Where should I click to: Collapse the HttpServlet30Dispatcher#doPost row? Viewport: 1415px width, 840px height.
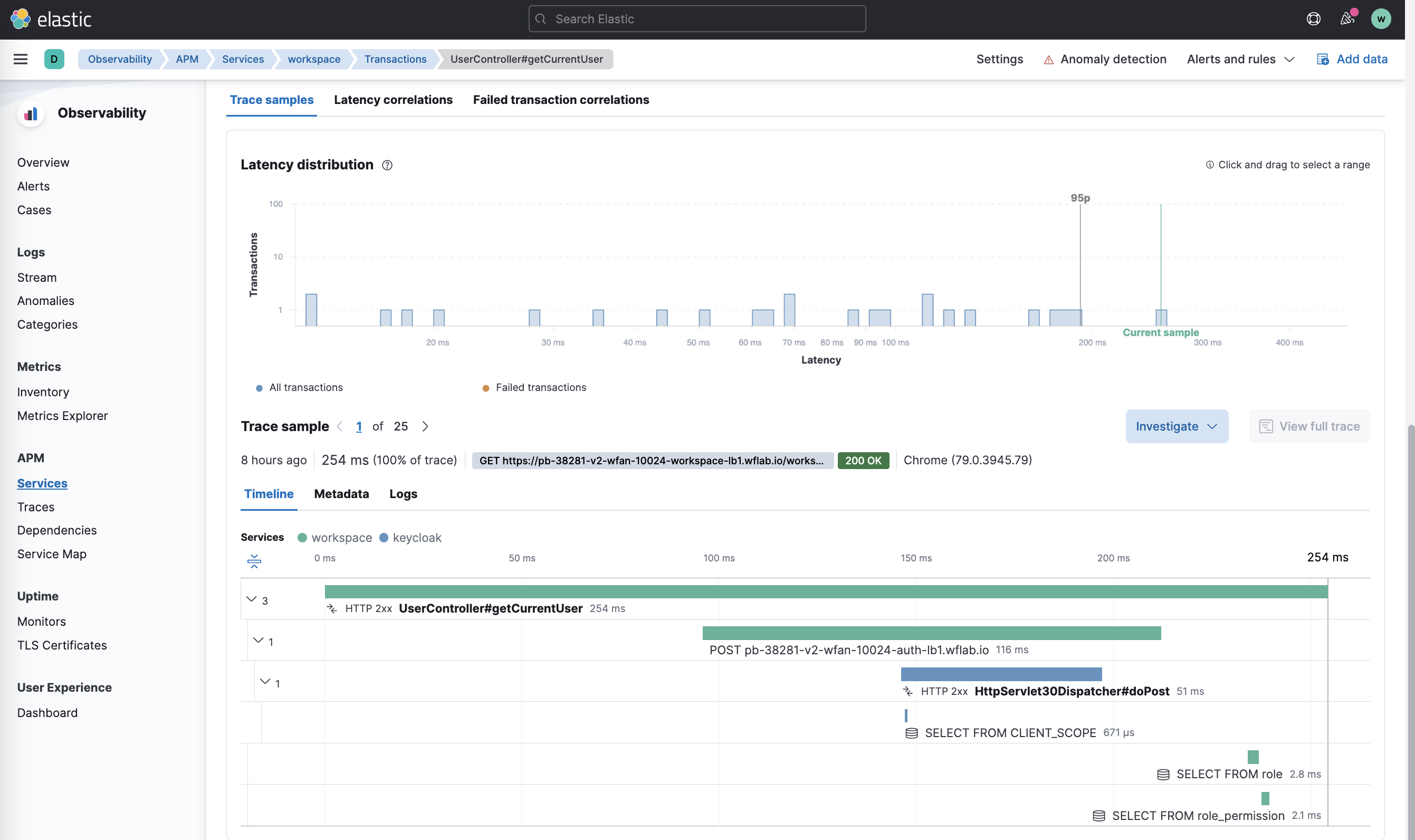click(x=265, y=682)
